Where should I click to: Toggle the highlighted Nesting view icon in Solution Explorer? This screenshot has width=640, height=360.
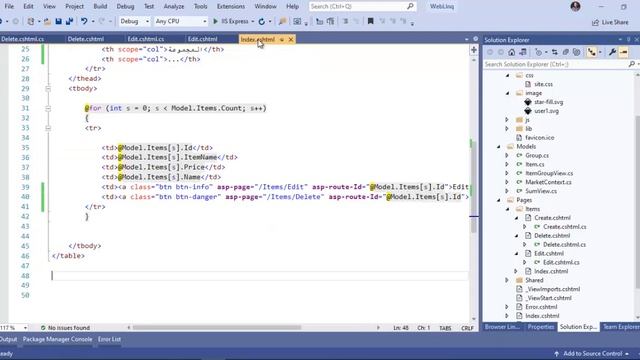click(x=591, y=52)
